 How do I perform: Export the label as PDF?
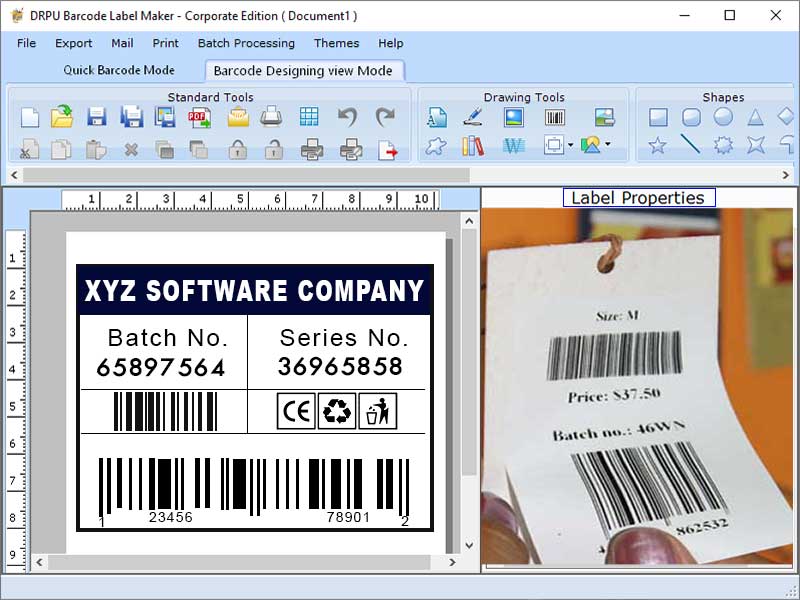(198, 118)
